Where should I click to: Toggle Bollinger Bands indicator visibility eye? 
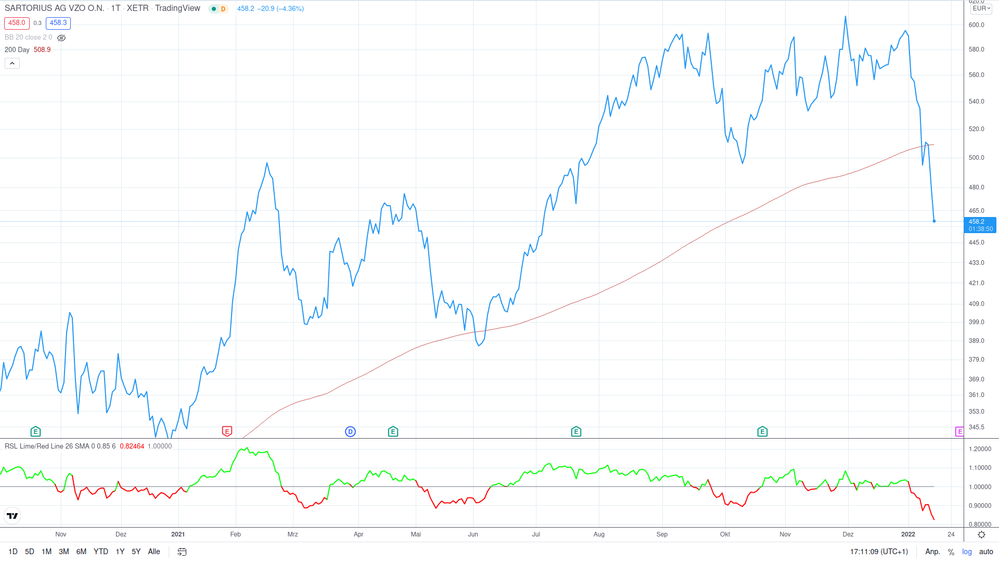[x=62, y=38]
